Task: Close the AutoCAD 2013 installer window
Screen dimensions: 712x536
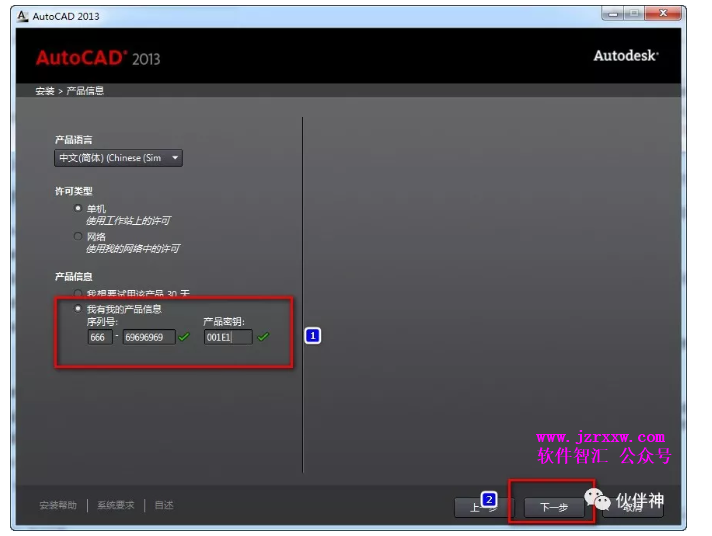Action: point(663,14)
